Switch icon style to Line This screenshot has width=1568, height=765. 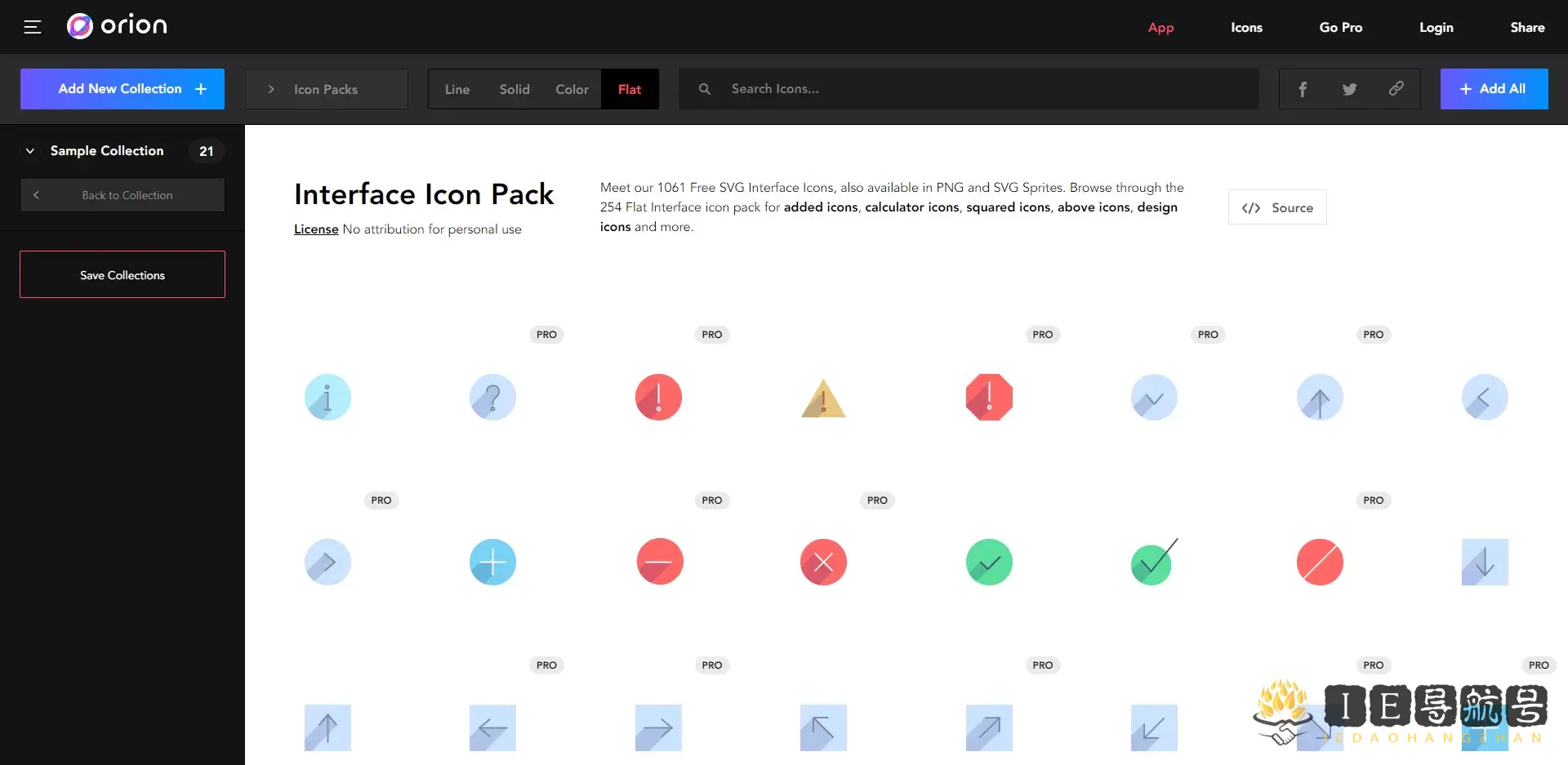[x=457, y=89]
